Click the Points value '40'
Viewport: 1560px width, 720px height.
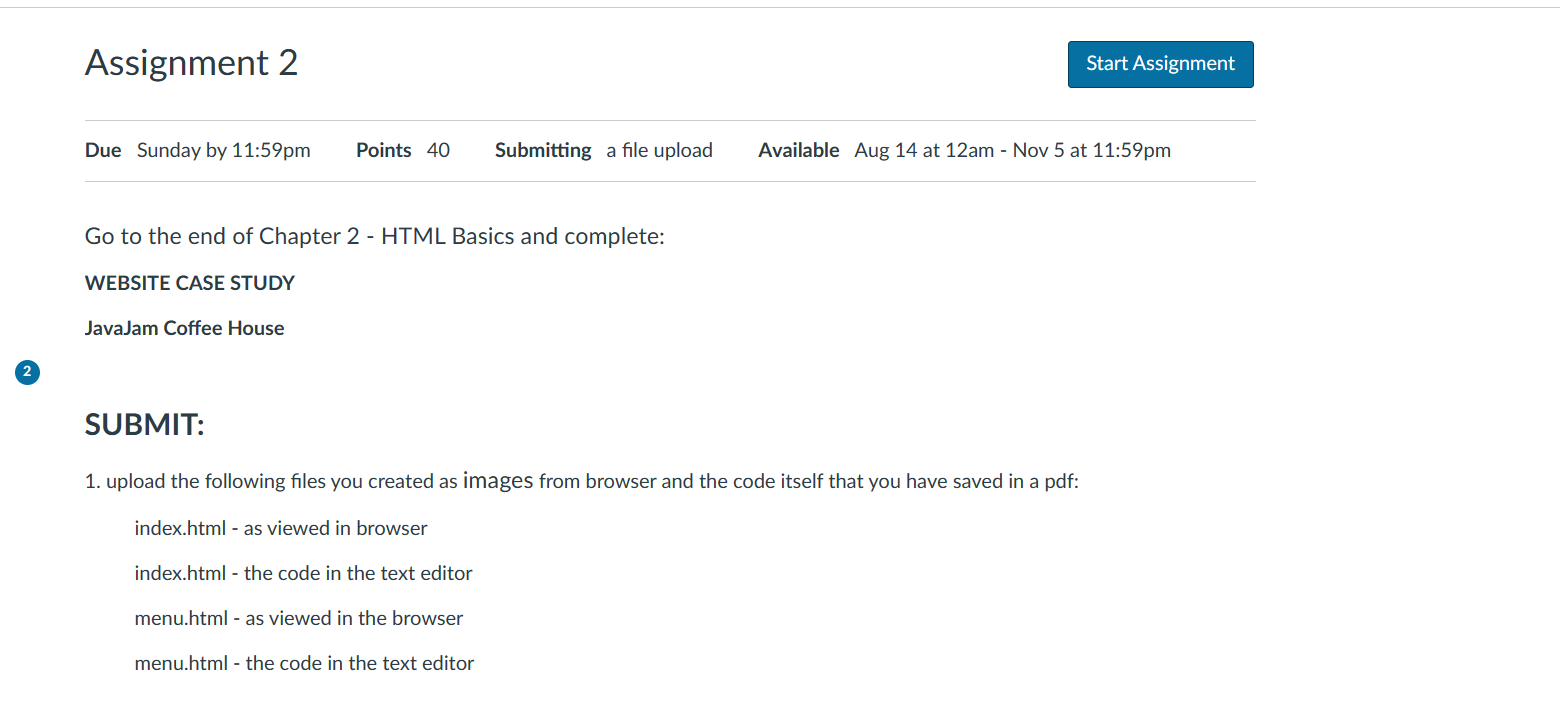coord(438,150)
